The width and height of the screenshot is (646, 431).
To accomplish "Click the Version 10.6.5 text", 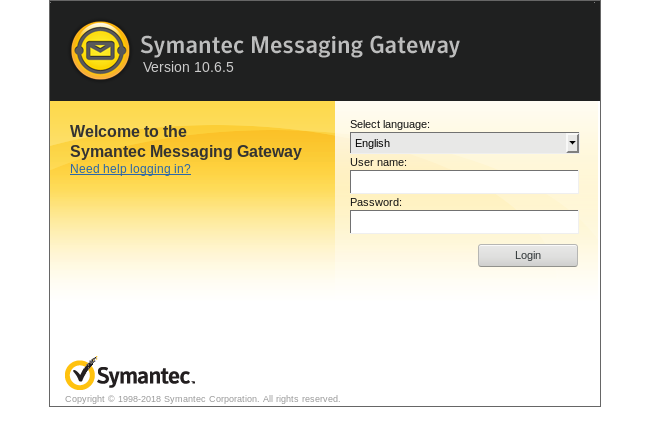I will [x=188, y=67].
